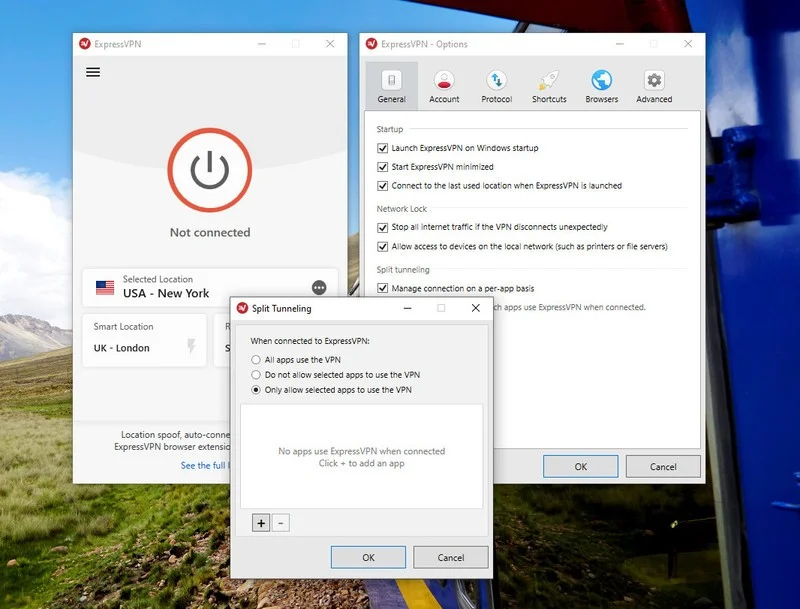Toggle Manage connection on a per-app basis
This screenshot has height=609, width=800.
[x=382, y=288]
